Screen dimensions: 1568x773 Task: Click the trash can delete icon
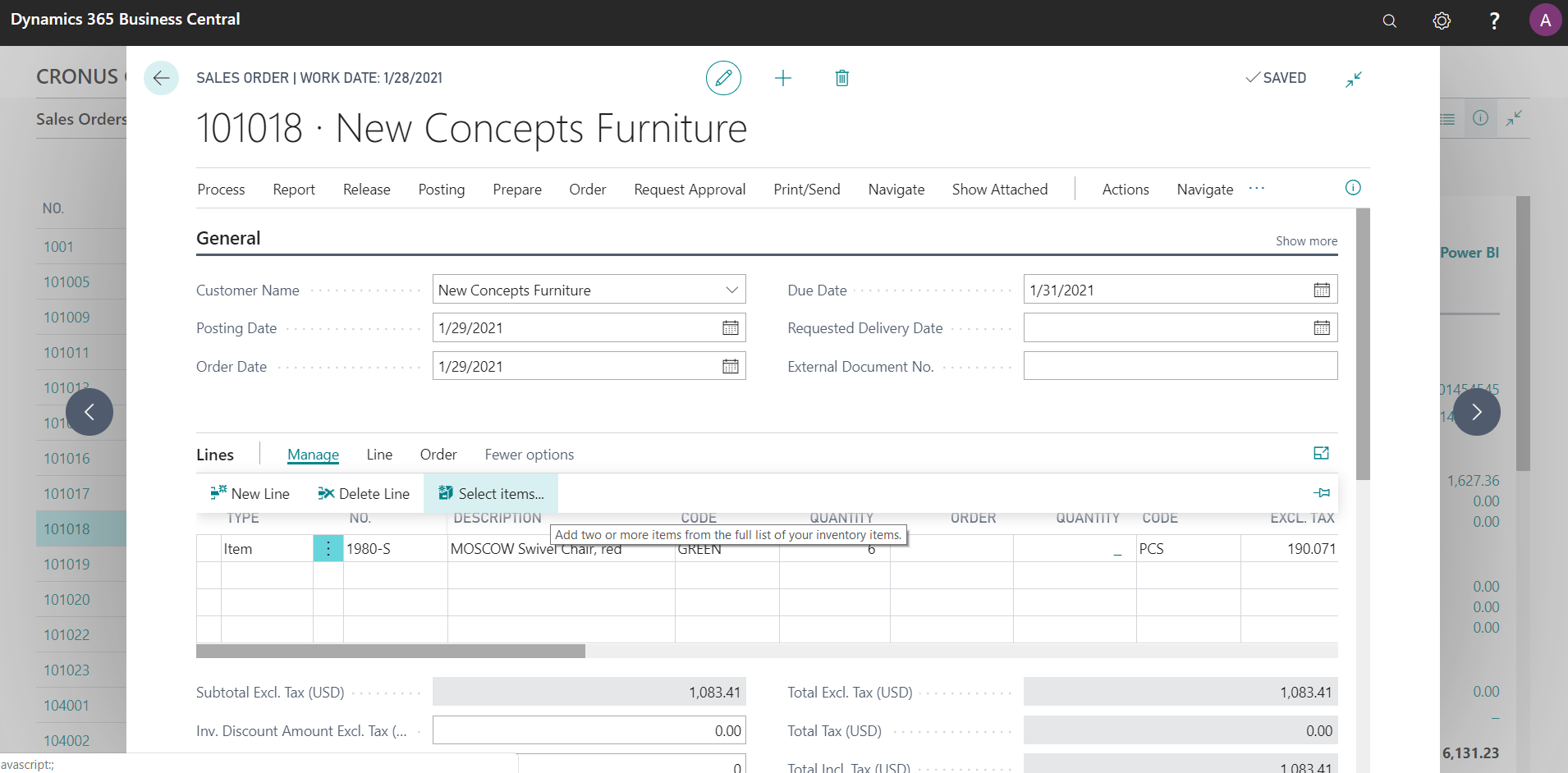tap(841, 78)
